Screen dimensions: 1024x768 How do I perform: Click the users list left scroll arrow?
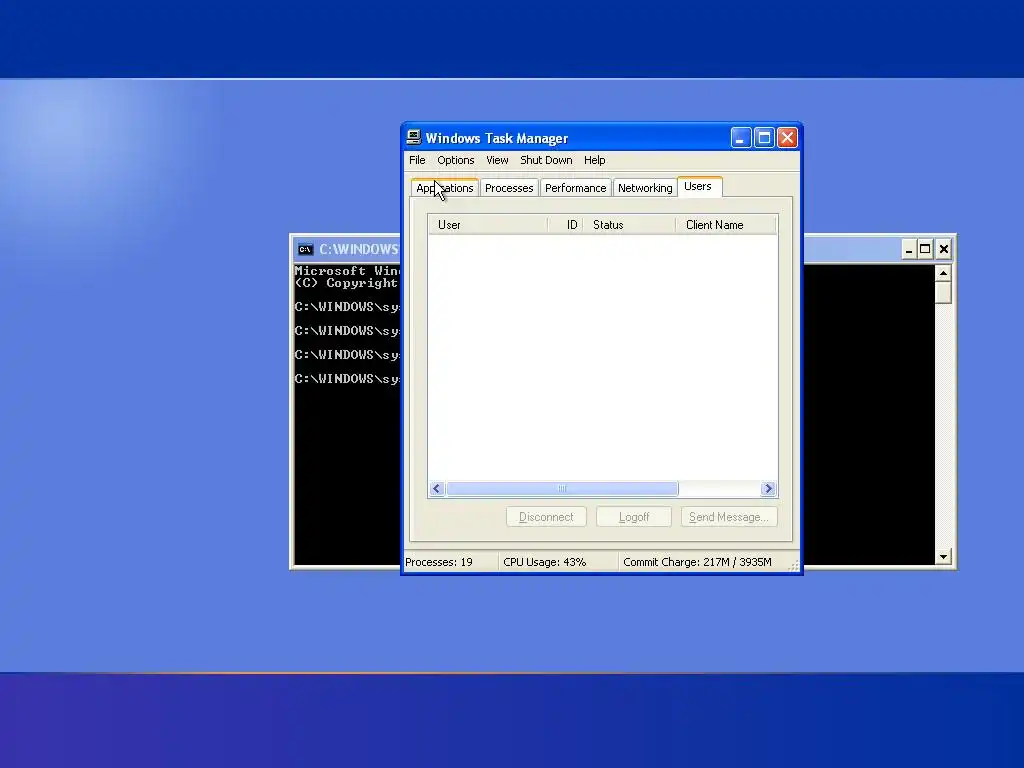[437, 488]
